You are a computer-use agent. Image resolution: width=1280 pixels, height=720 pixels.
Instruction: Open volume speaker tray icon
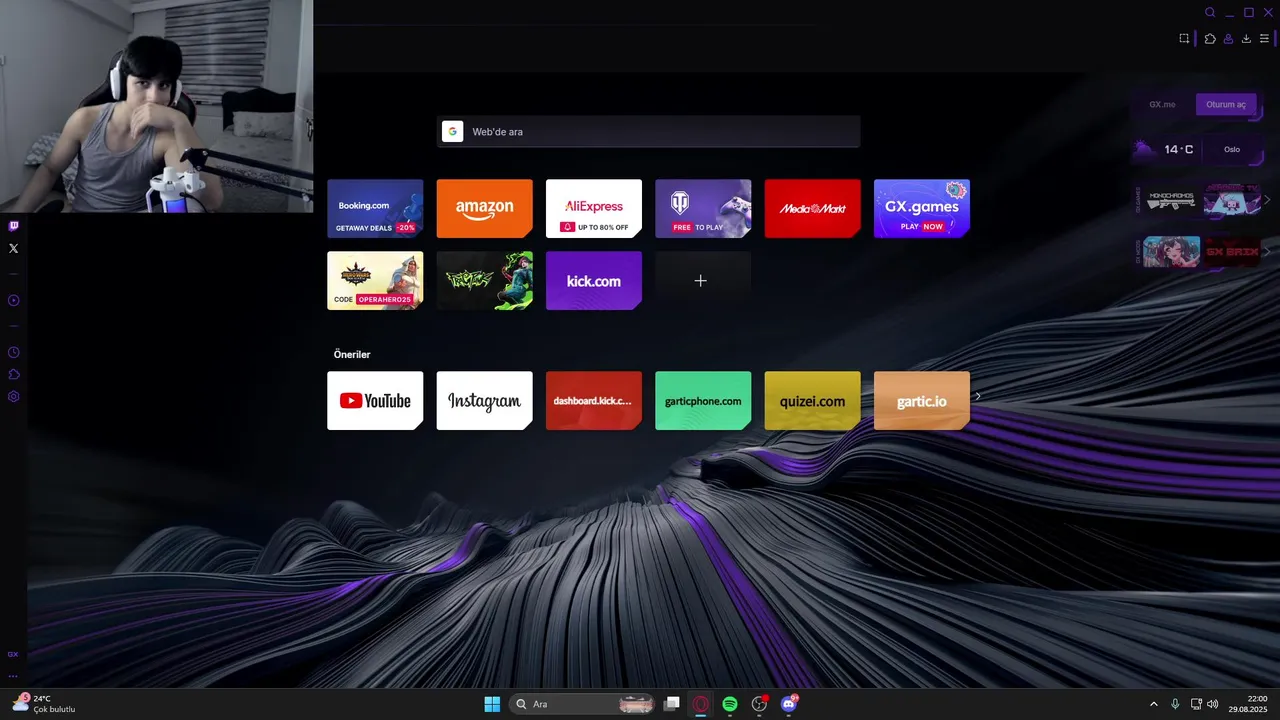pyautogui.click(x=1213, y=704)
